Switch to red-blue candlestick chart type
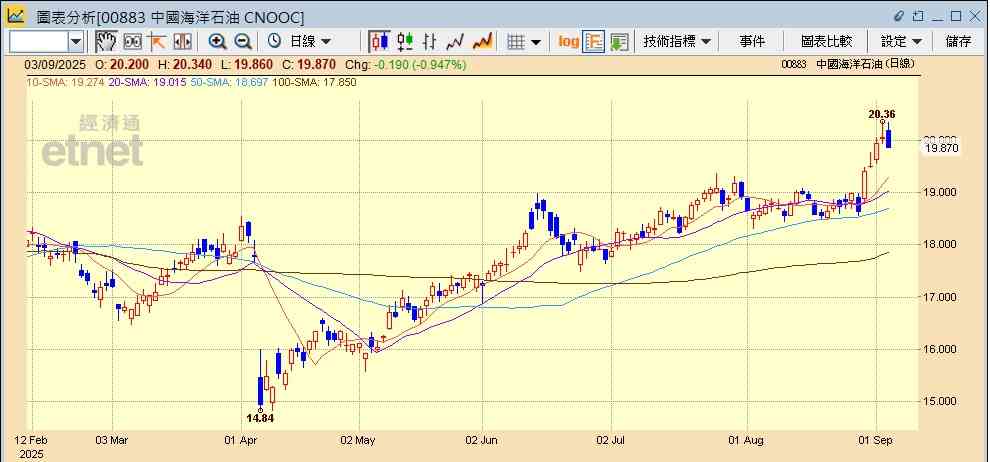 [x=379, y=42]
